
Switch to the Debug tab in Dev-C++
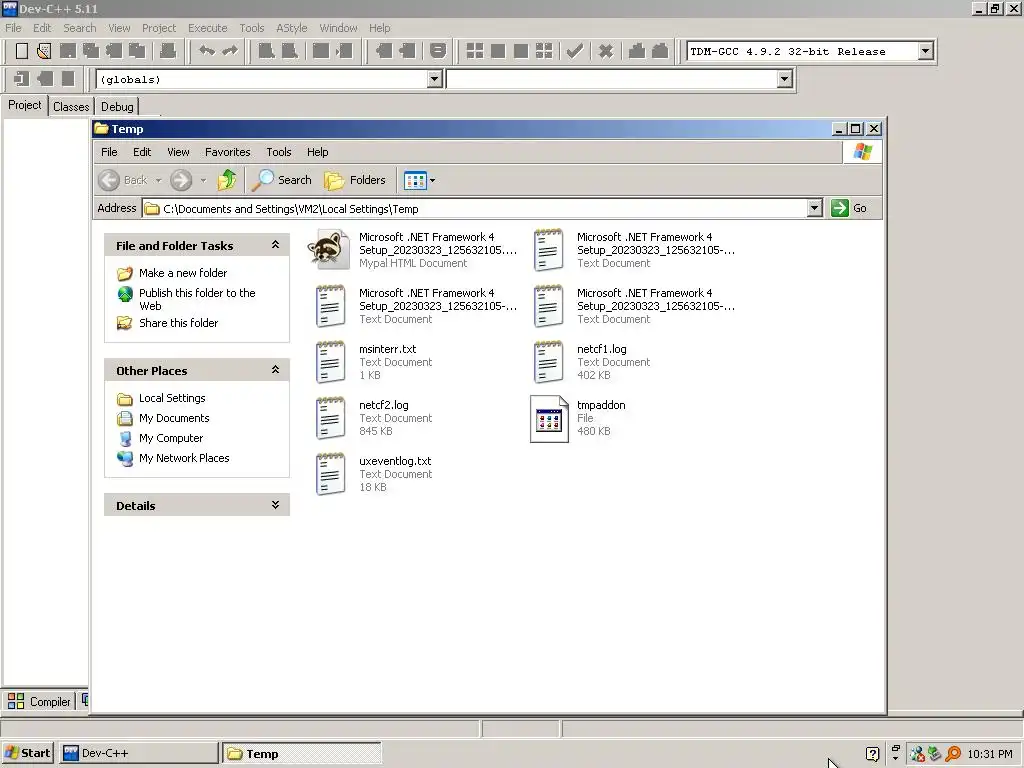coord(117,106)
